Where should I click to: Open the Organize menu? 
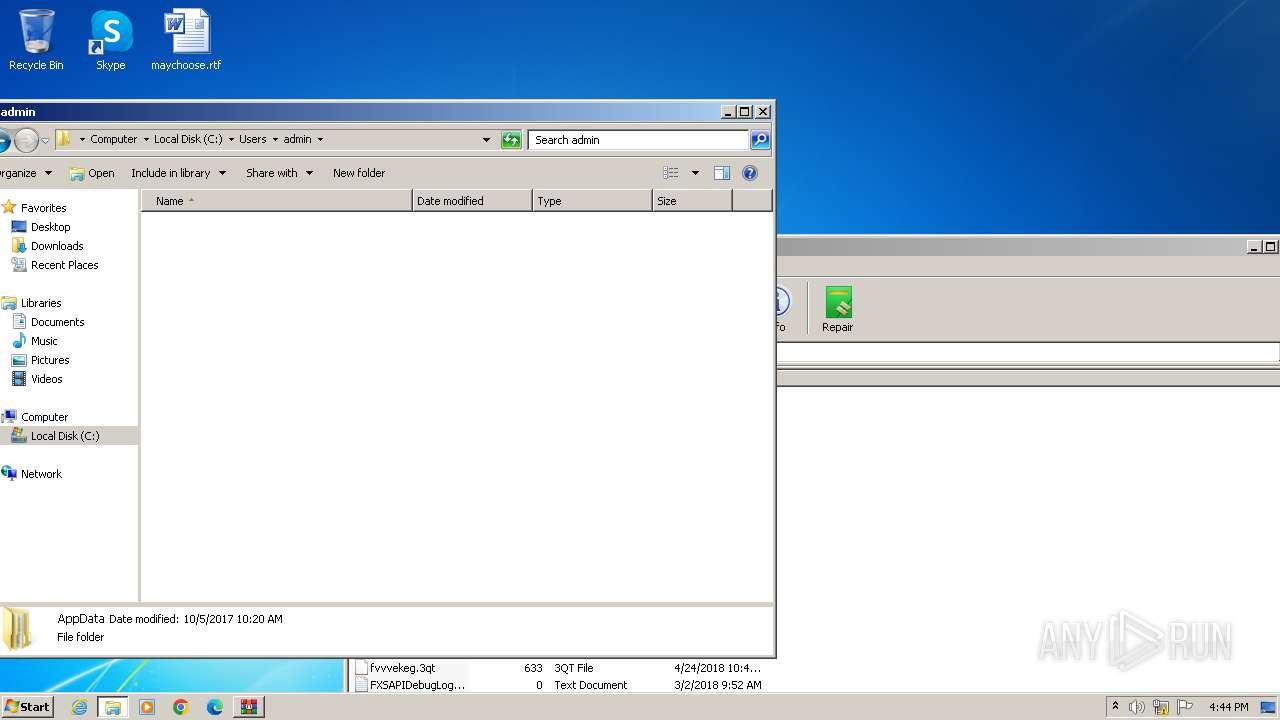pyautogui.click(x=24, y=173)
